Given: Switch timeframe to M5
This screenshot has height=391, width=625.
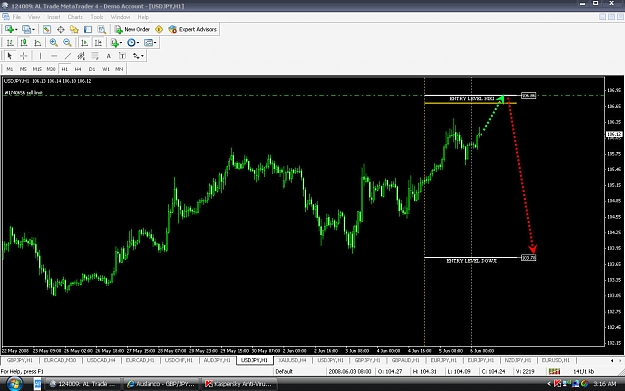Looking at the screenshot, I should pyautogui.click(x=24, y=69).
